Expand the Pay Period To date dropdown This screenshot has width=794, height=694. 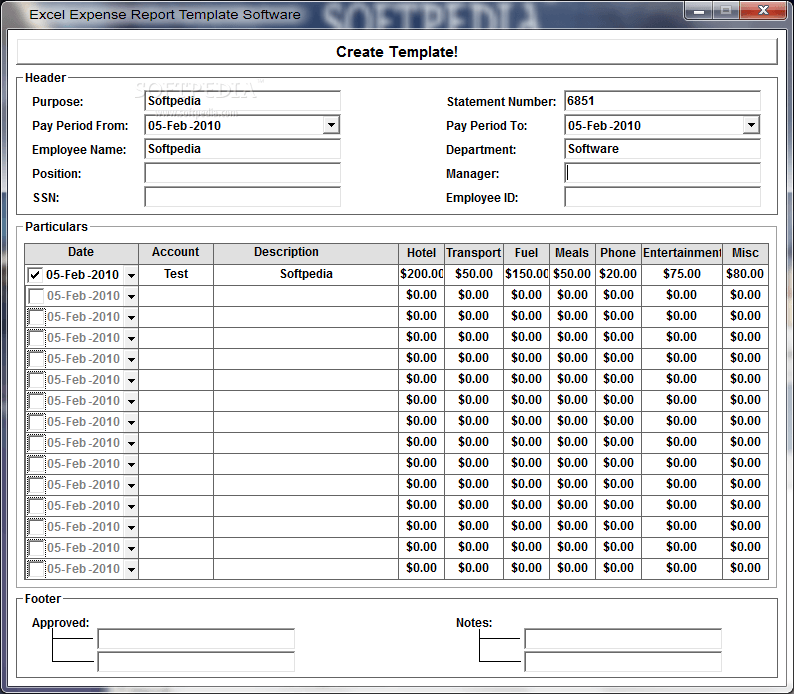tap(751, 125)
